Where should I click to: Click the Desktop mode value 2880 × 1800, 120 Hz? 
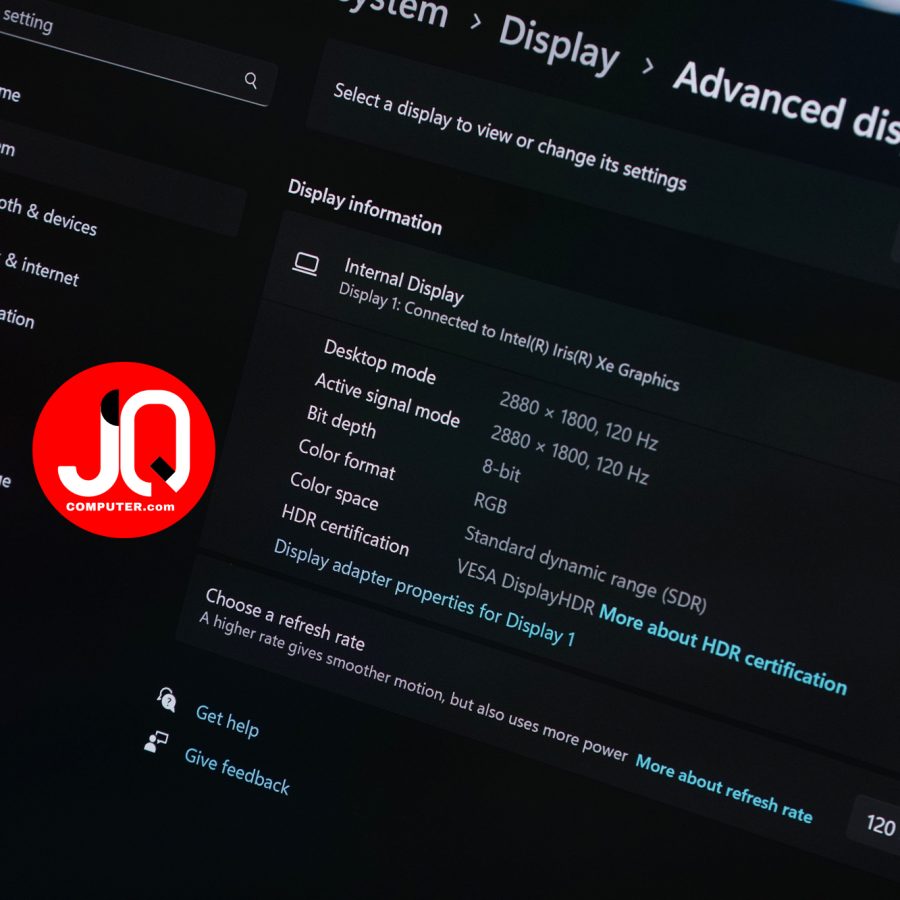click(x=579, y=420)
